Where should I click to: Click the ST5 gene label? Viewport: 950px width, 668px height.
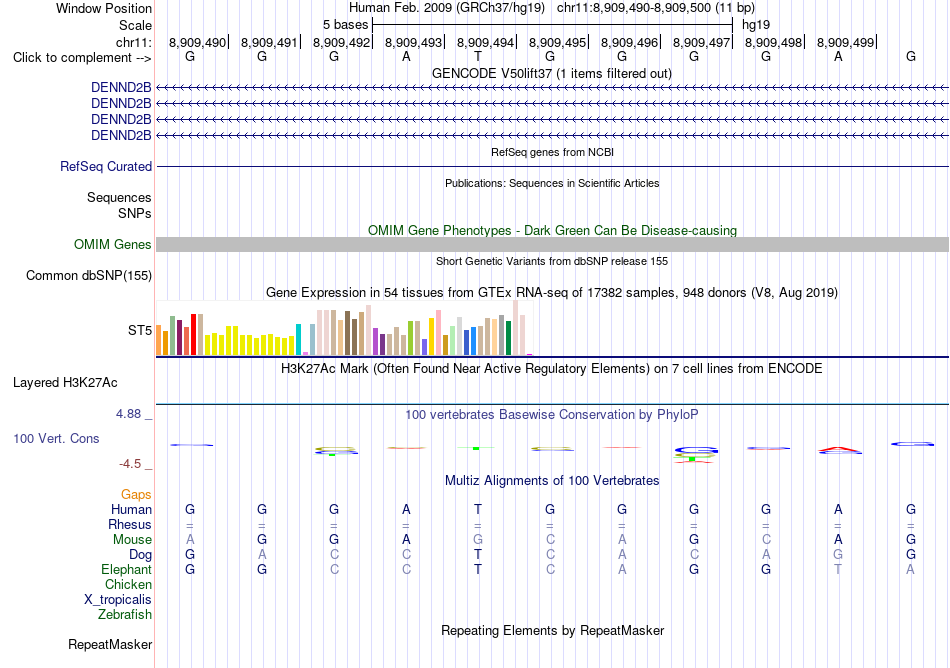pyautogui.click(x=140, y=330)
